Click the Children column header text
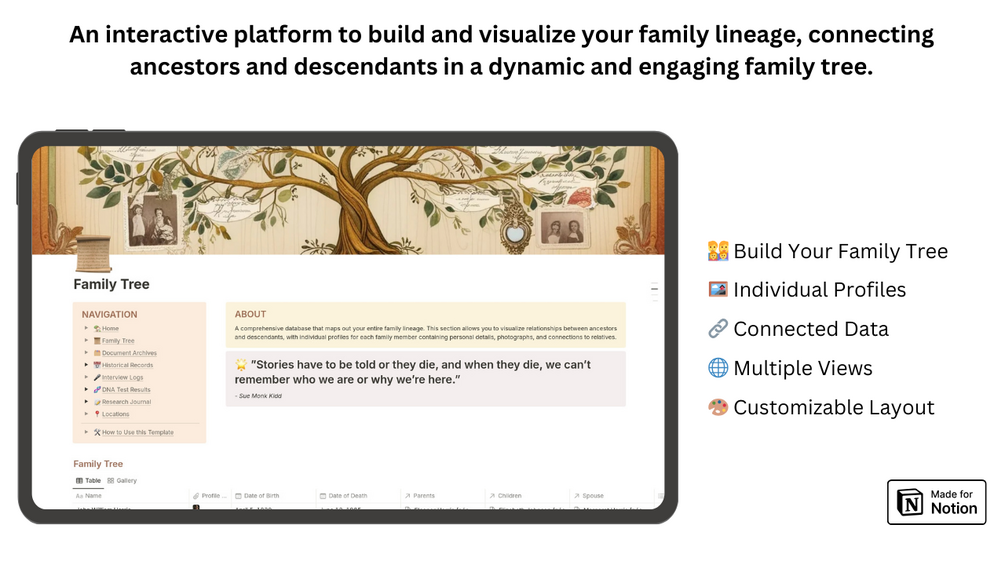Image resolution: width=1005 pixels, height=565 pixels. click(510, 496)
